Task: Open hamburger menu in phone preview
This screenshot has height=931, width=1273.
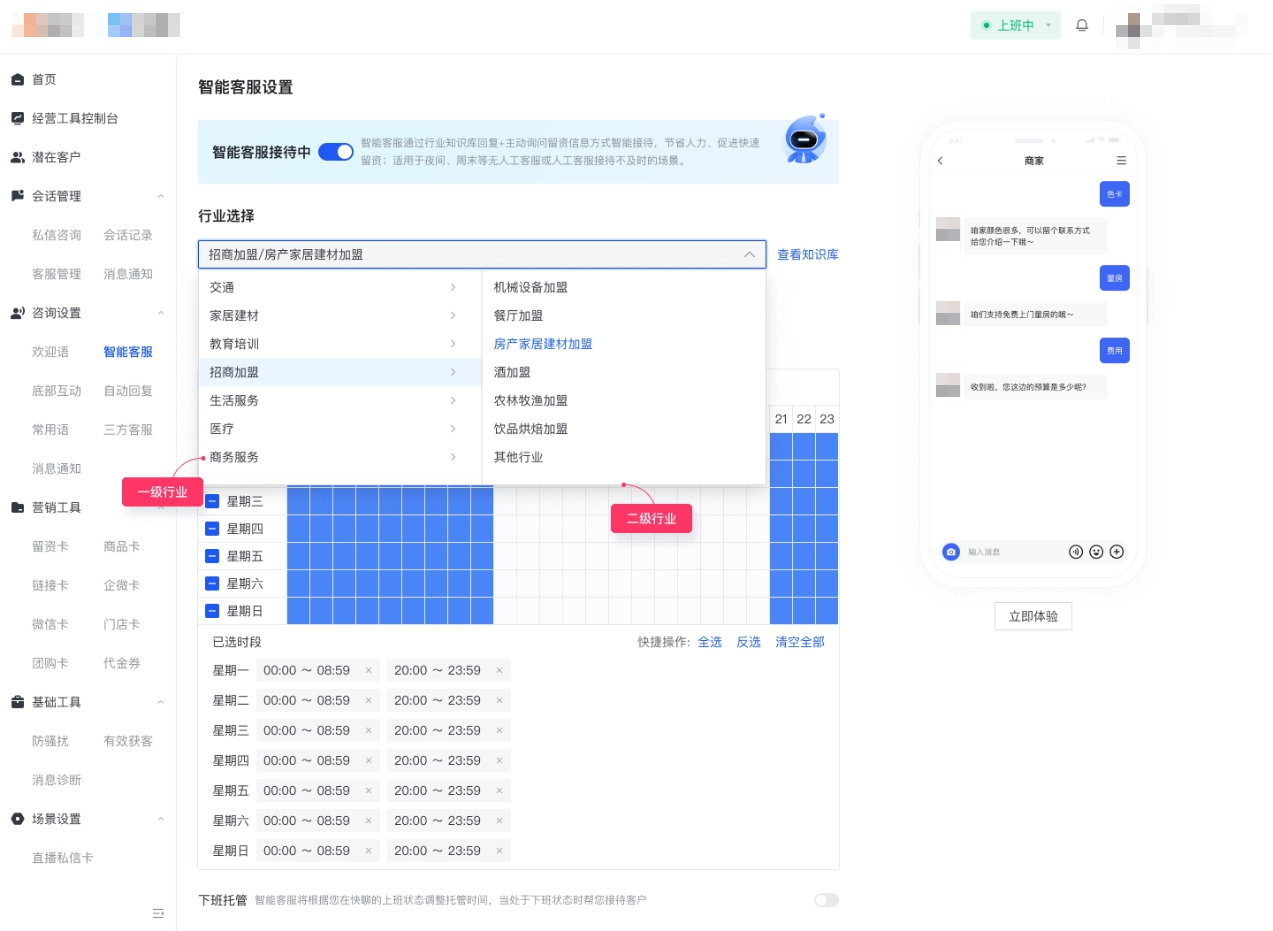Action: click(x=1121, y=161)
